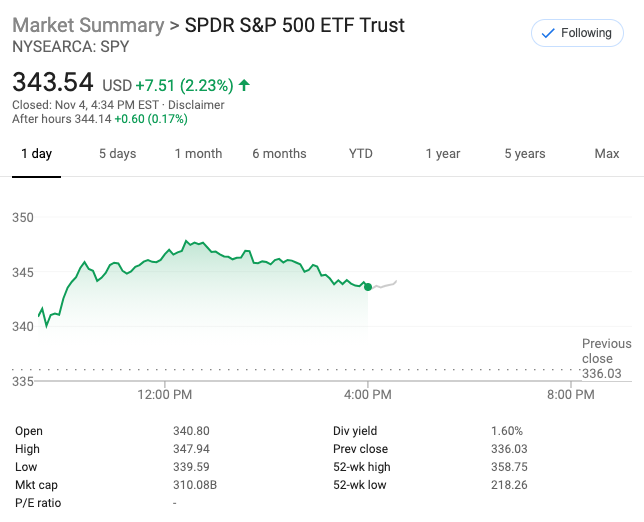The image size is (644, 522).
Task: Click the checkmark icon in Following
Action: pyautogui.click(x=547, y=33)
